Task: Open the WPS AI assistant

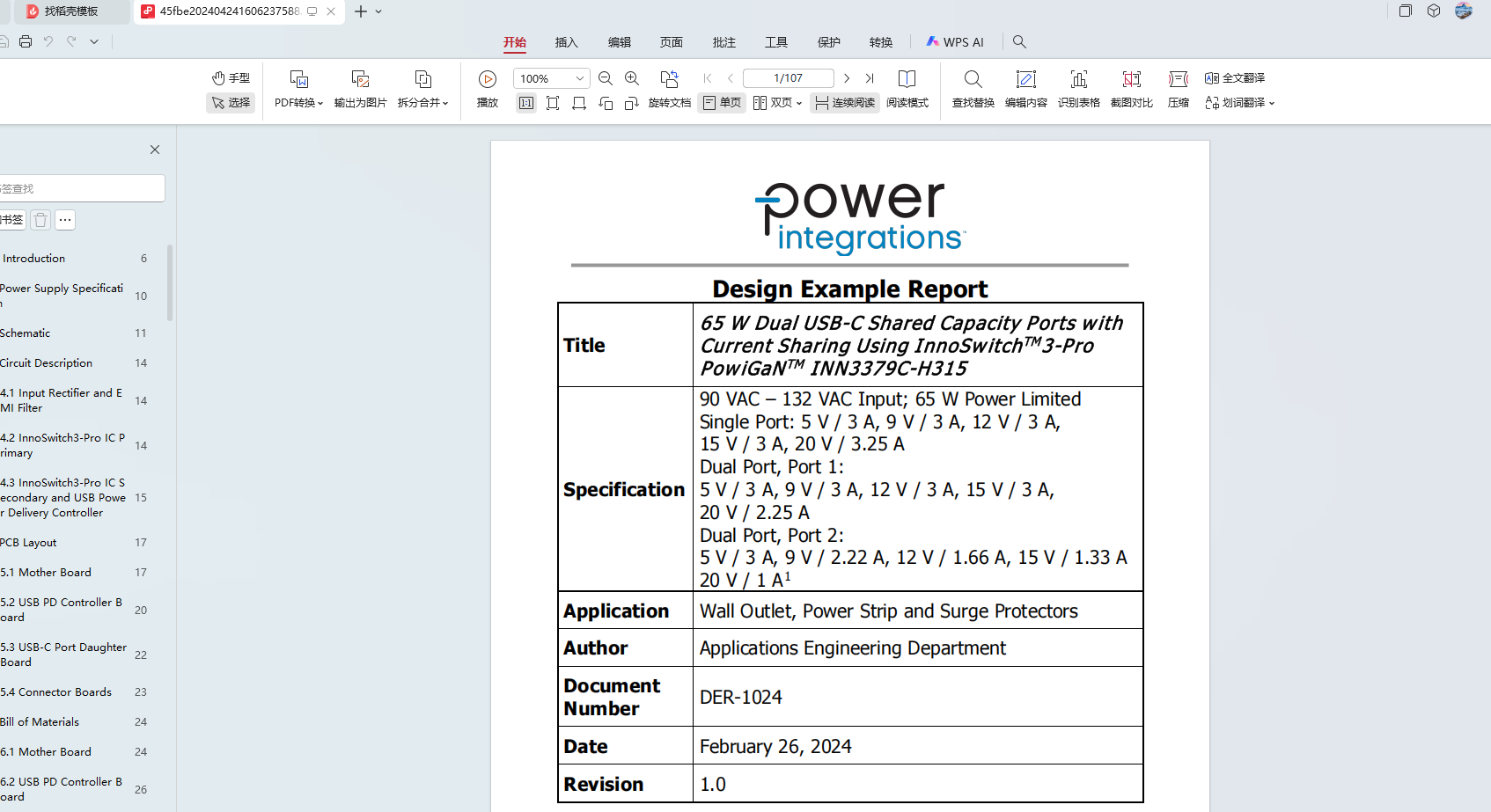Action: point(955,42)
